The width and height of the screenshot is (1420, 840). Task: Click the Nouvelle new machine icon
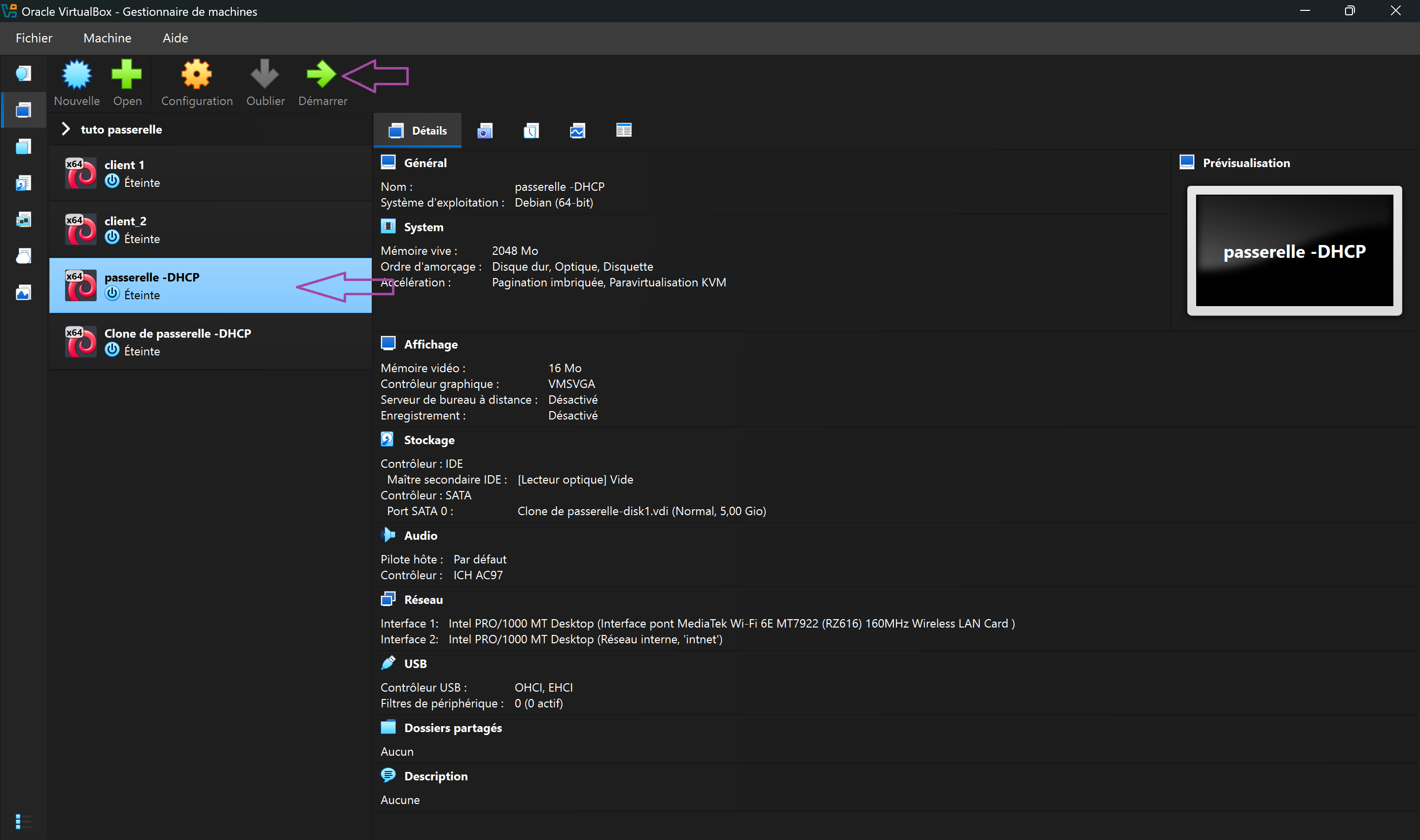pyautogui.click(x=76, y=75)
